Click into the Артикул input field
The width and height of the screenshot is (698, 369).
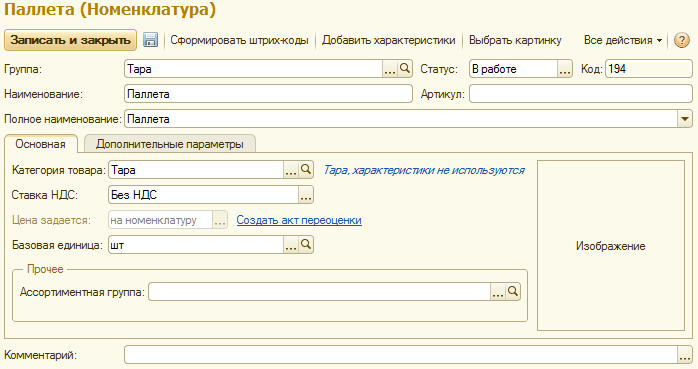pos(580,94)
